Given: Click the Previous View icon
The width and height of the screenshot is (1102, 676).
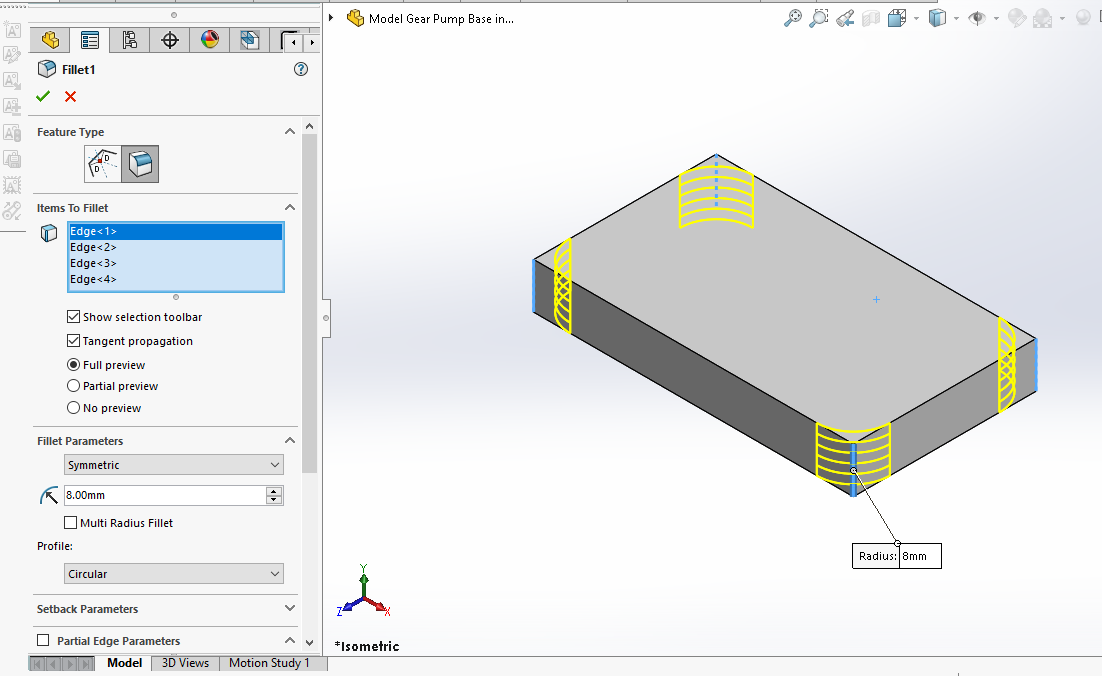Looking at the screenshot, I should pyautogui.click(x=845, y=18).
